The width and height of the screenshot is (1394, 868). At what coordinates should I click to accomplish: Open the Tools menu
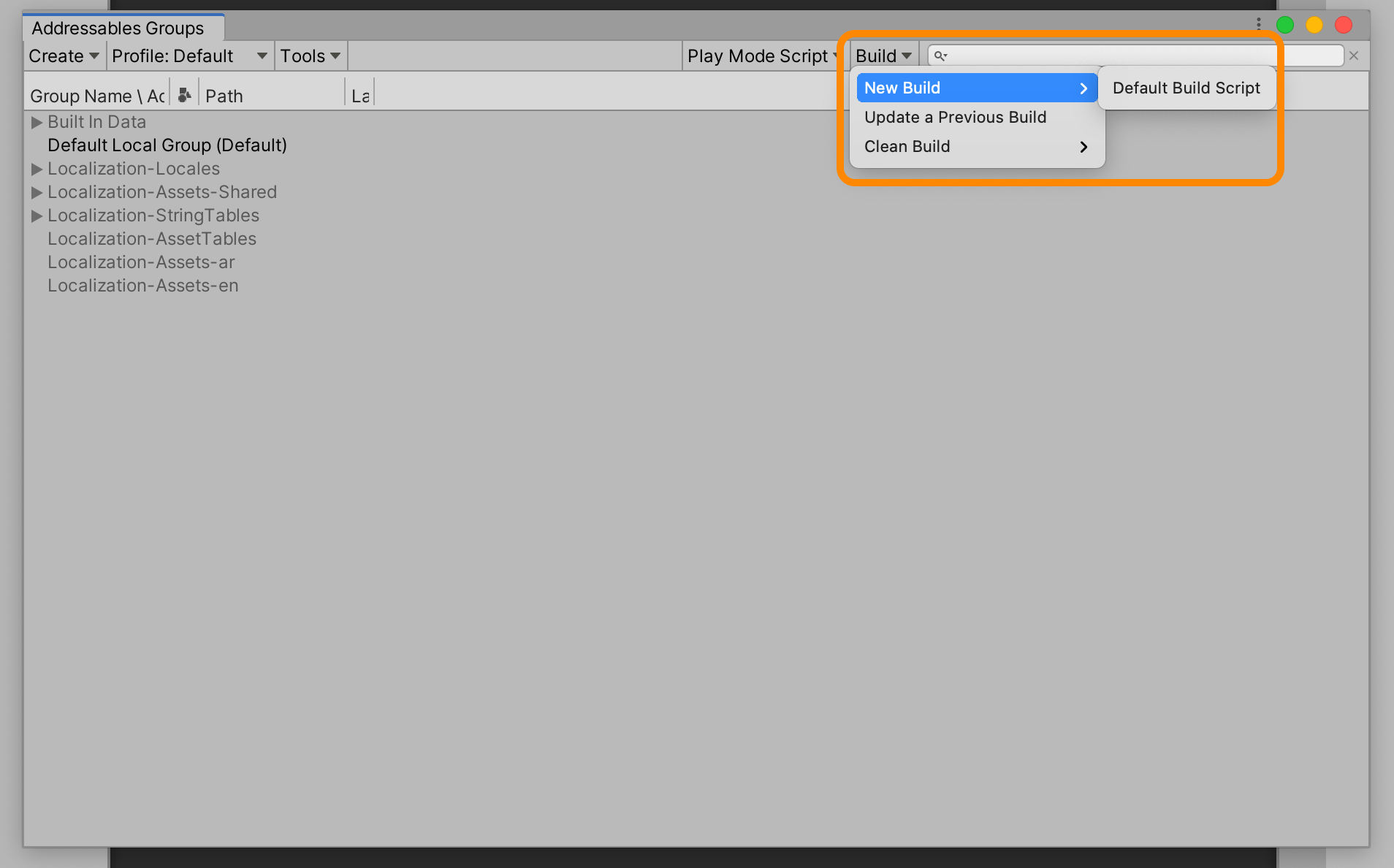[x=309, y=56]
